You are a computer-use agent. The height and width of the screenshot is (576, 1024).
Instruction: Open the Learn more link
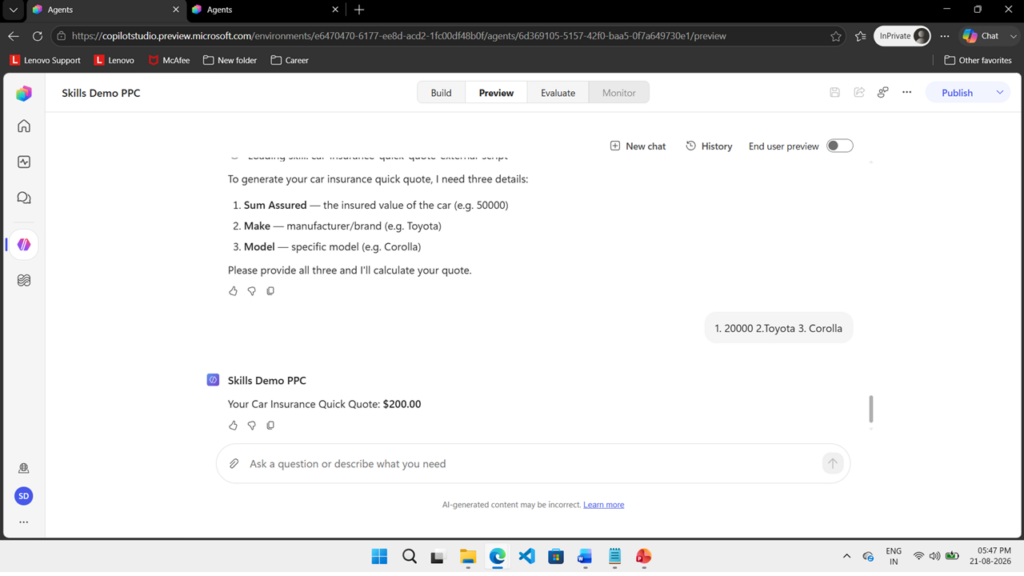pyautogui.click(x=603, y=505)
